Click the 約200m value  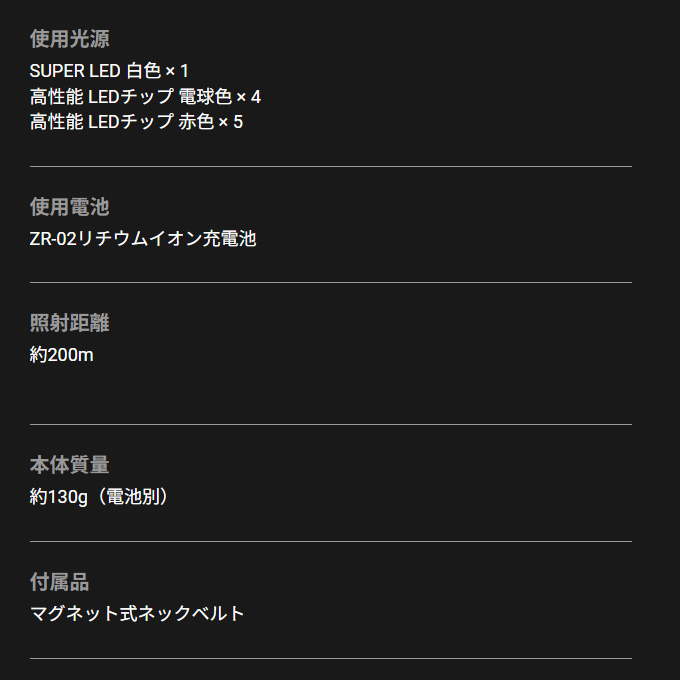point(62,355)
